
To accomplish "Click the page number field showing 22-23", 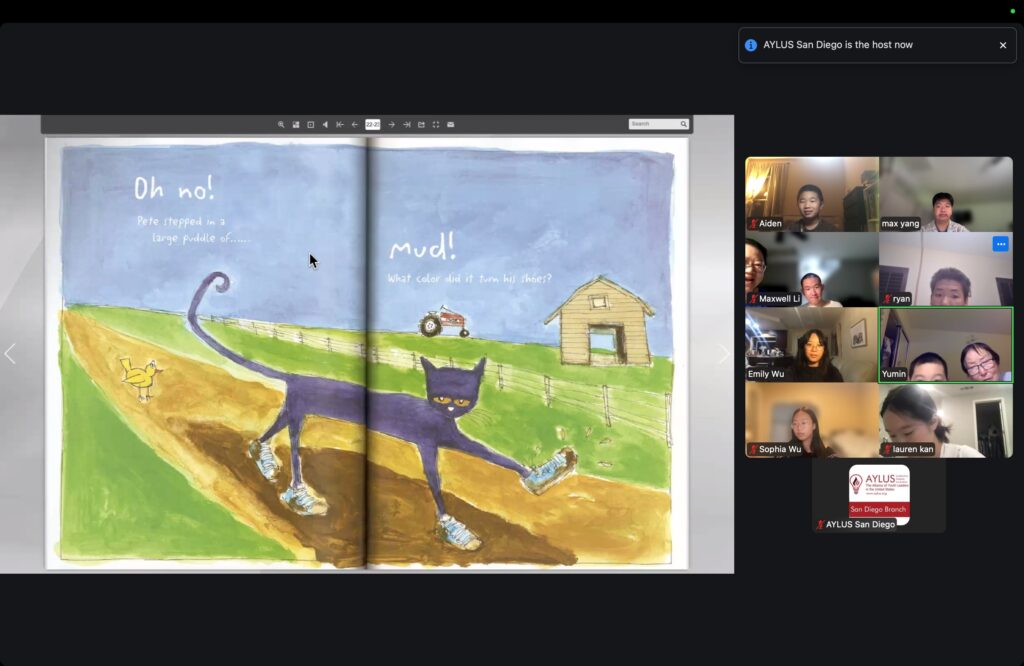I will click(x=373, y=125).
